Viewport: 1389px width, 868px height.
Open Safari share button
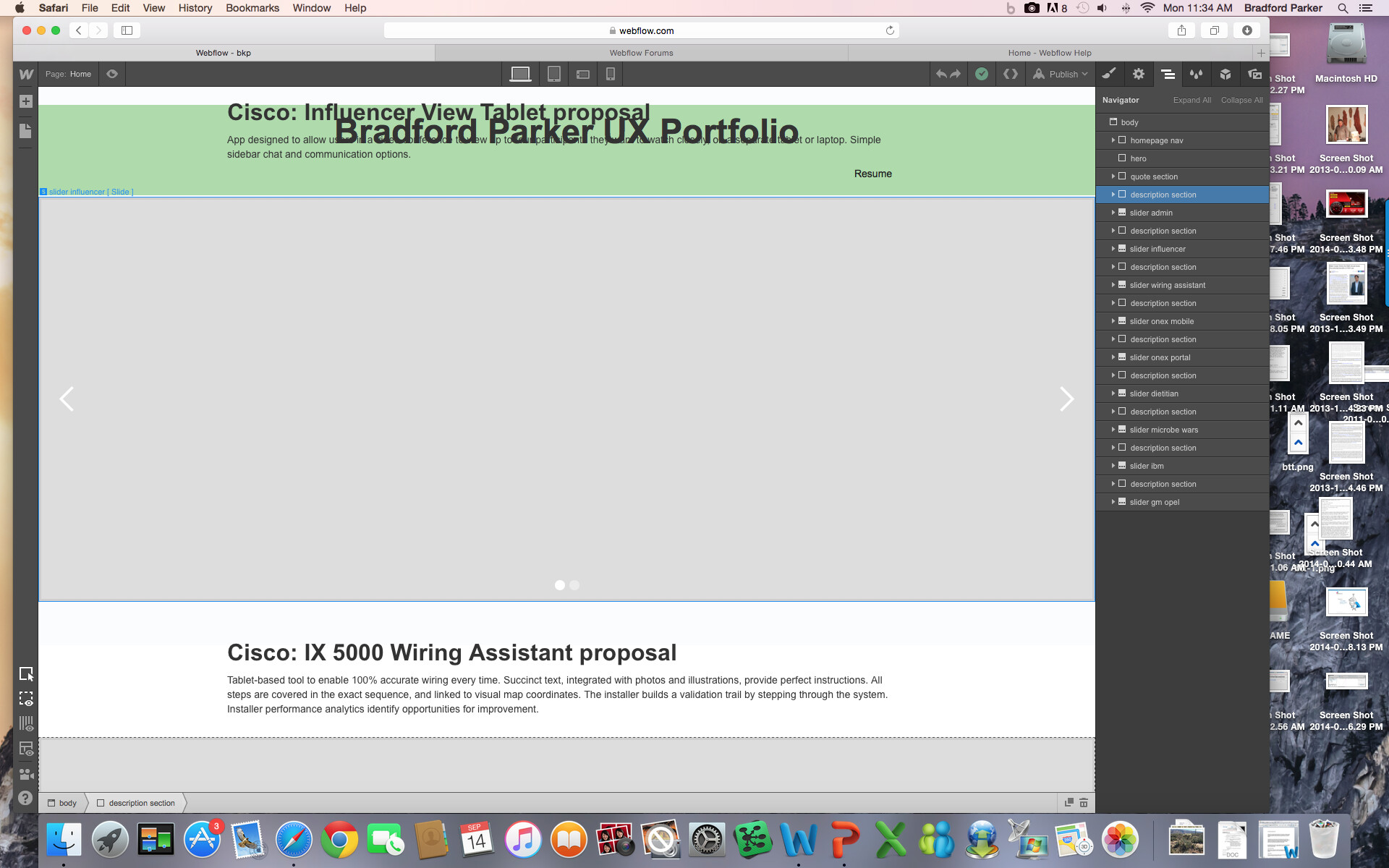point(1181,30)
